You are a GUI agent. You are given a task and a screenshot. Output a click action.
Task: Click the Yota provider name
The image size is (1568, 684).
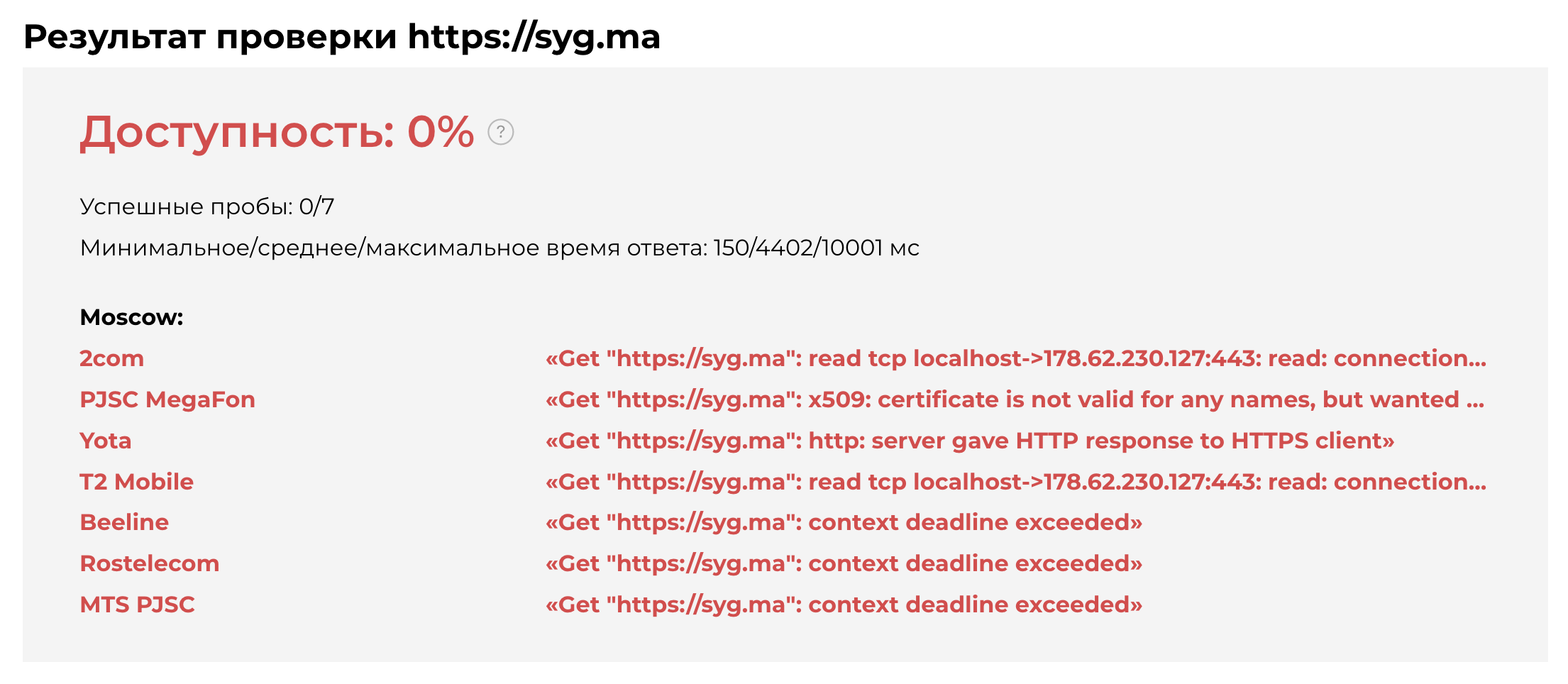(x=105, y=441)
